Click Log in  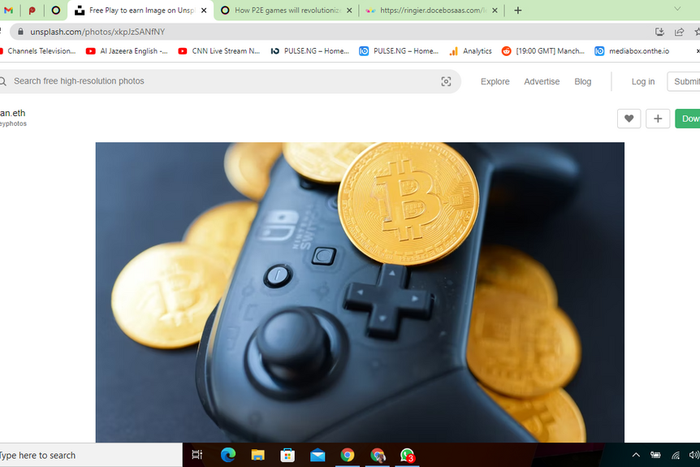click(643, 81)
